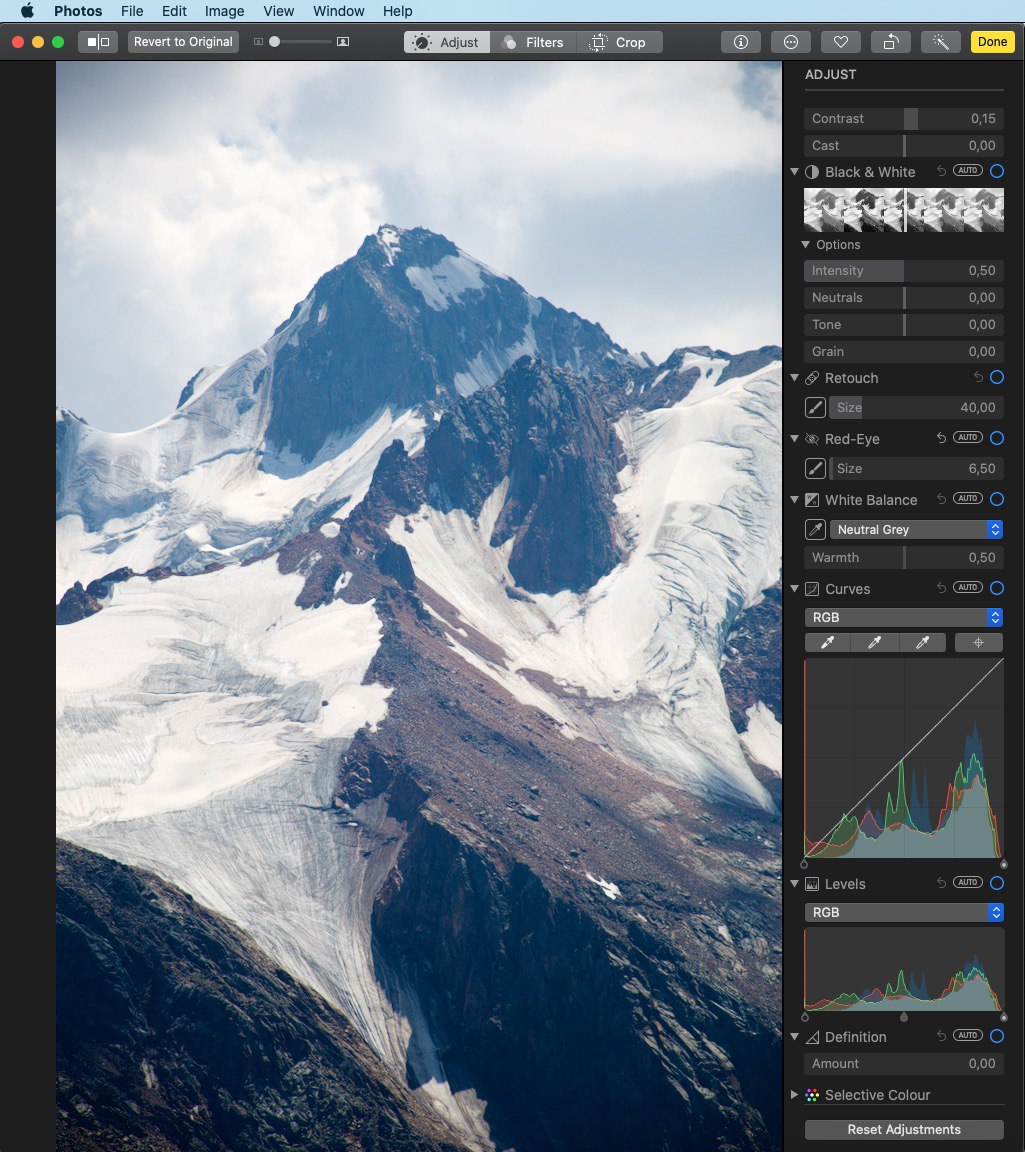
Task: Collapse the Red-Eye section
Action: (x=794, y=439)
